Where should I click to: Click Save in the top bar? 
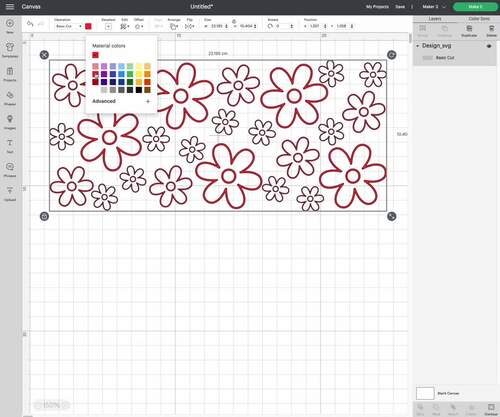400,6
